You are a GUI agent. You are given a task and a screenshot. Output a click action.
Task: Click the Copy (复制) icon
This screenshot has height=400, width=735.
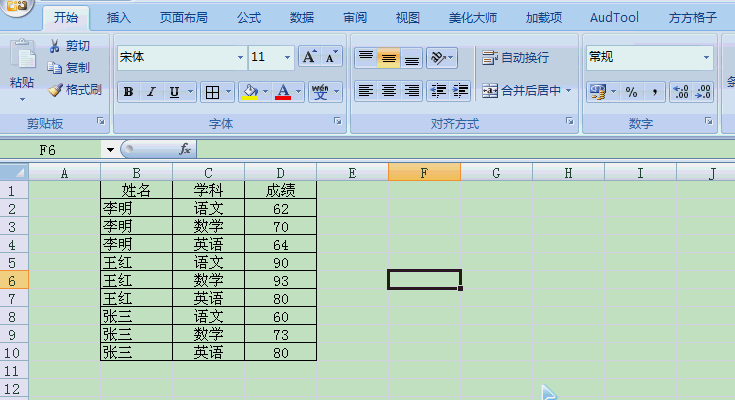pyautogui.click(x=55, y=68)
